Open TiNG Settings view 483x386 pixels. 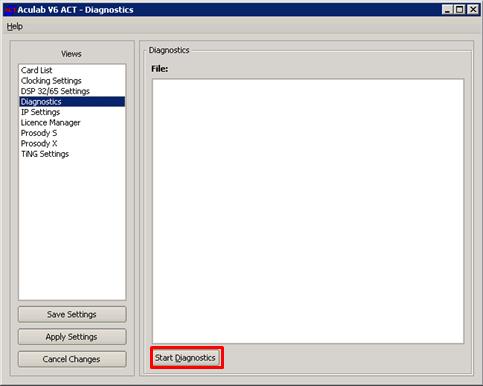point(72,154)
